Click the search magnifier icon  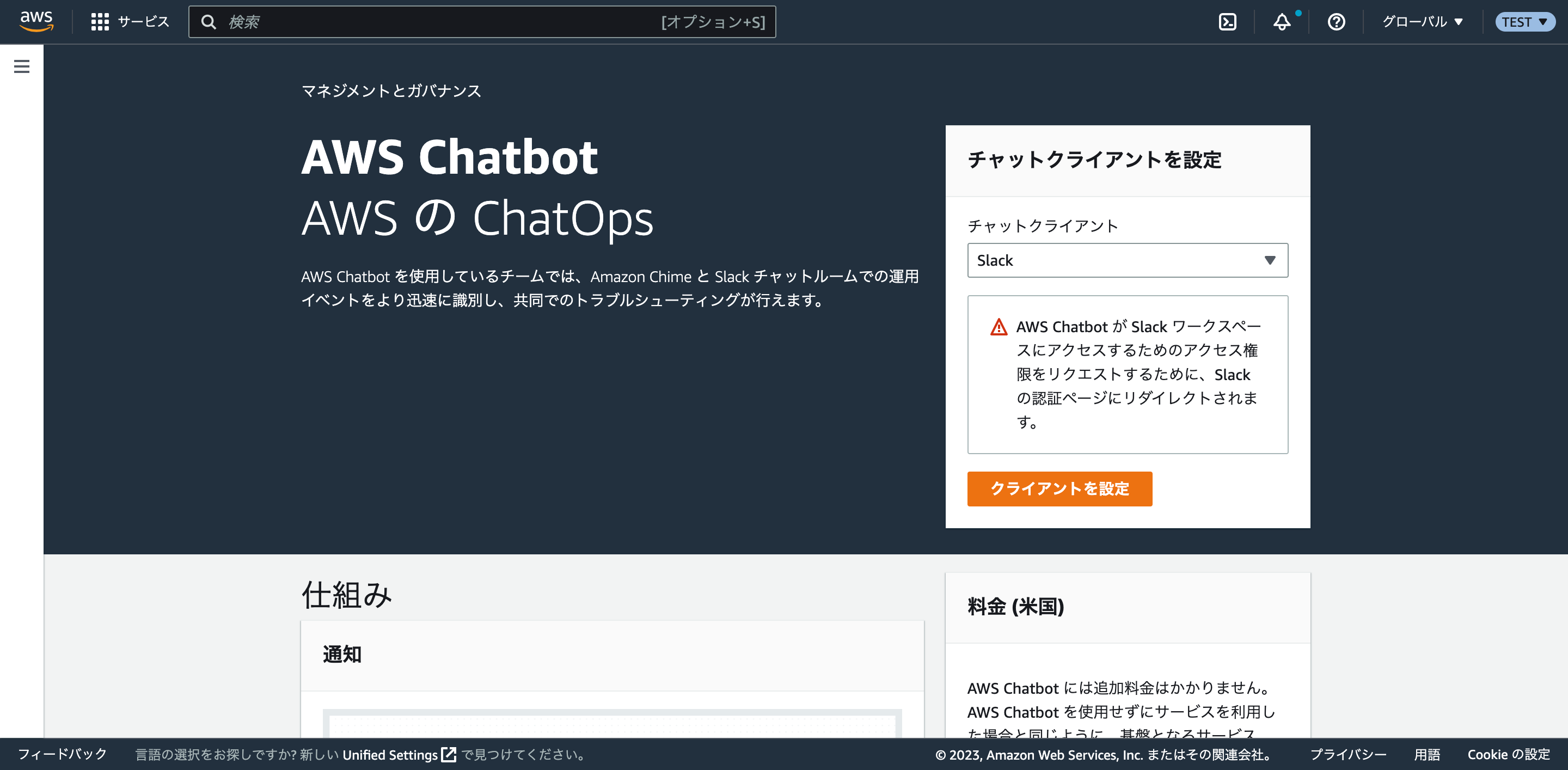point(210,21)
